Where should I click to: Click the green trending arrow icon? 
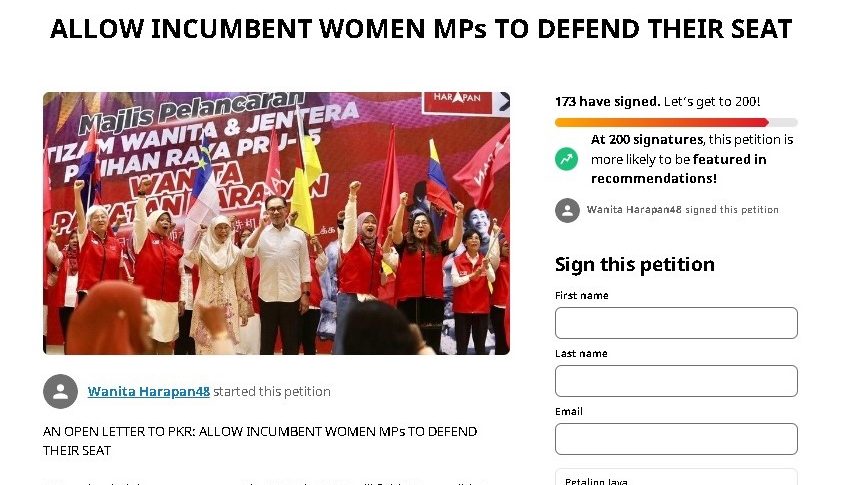(x=566, y=159)
